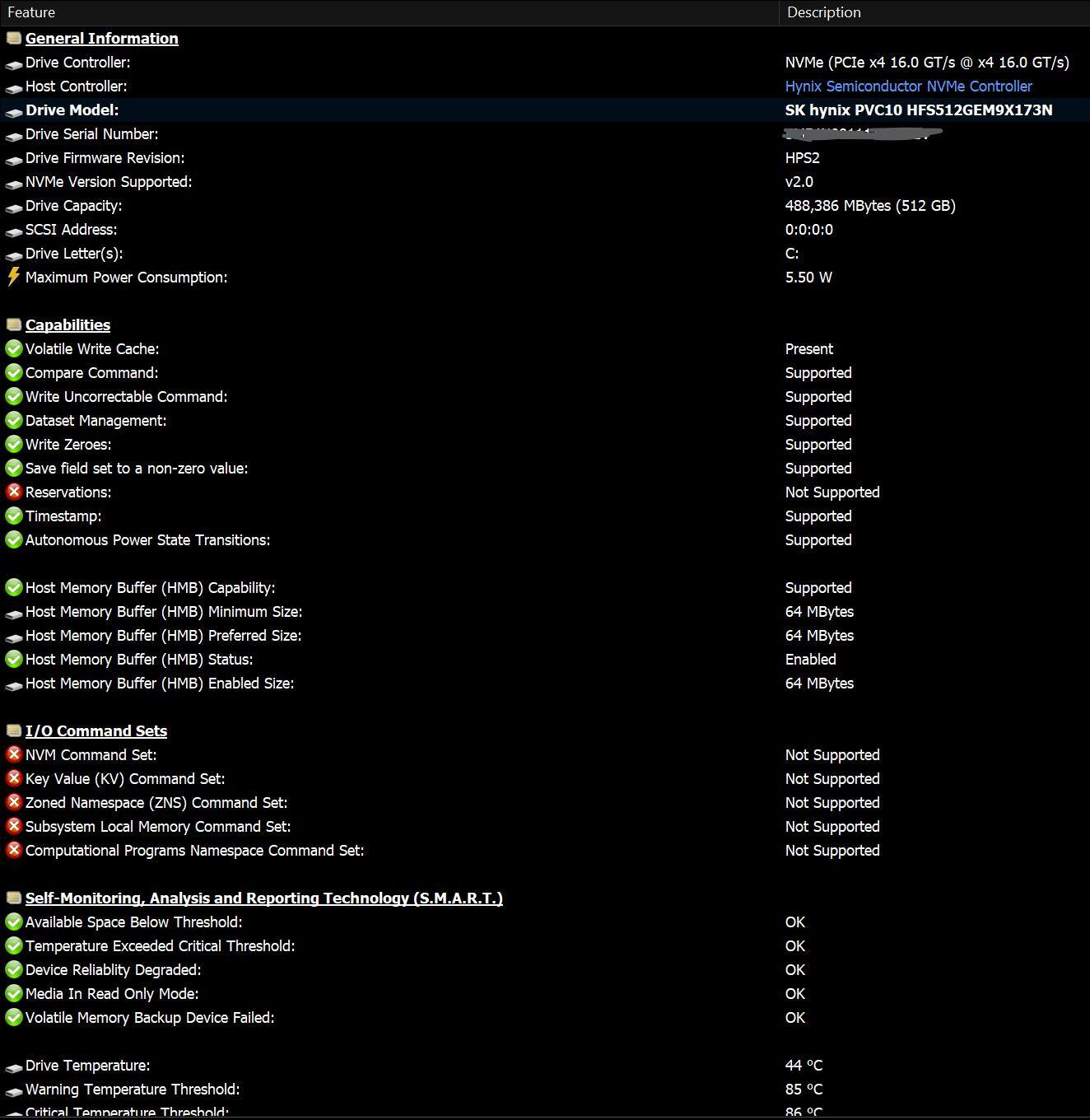Click the General Information section folder icon
The image size is (1090, 1120).
click(x=13, y=38)
